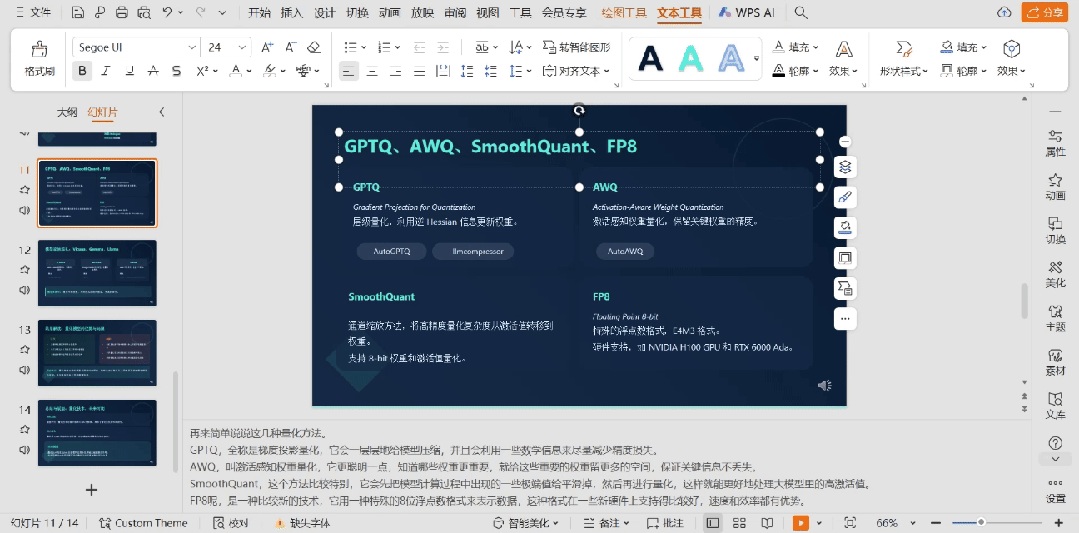Toggle Bold formatting
The height and width of the screenshot is (533, 1079).
click(x=83, y=71)
